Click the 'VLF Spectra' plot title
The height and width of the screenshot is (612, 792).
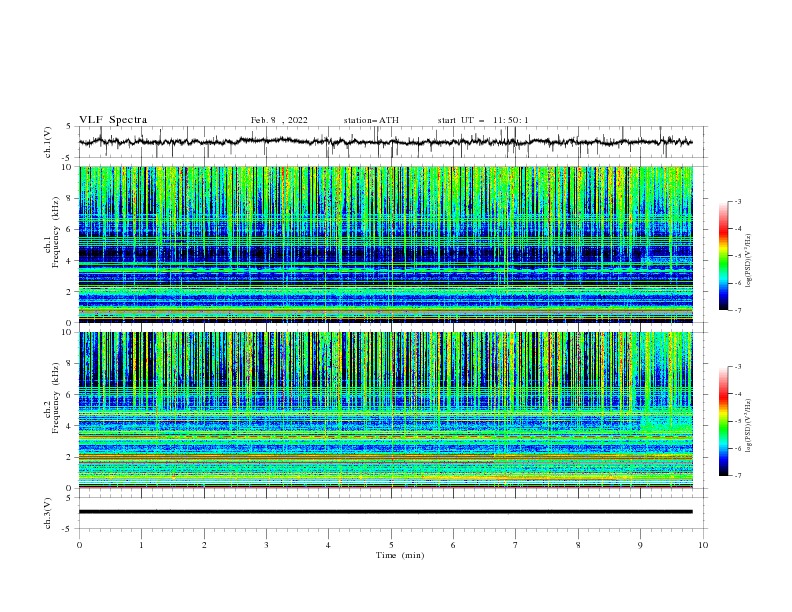point(113,120)
